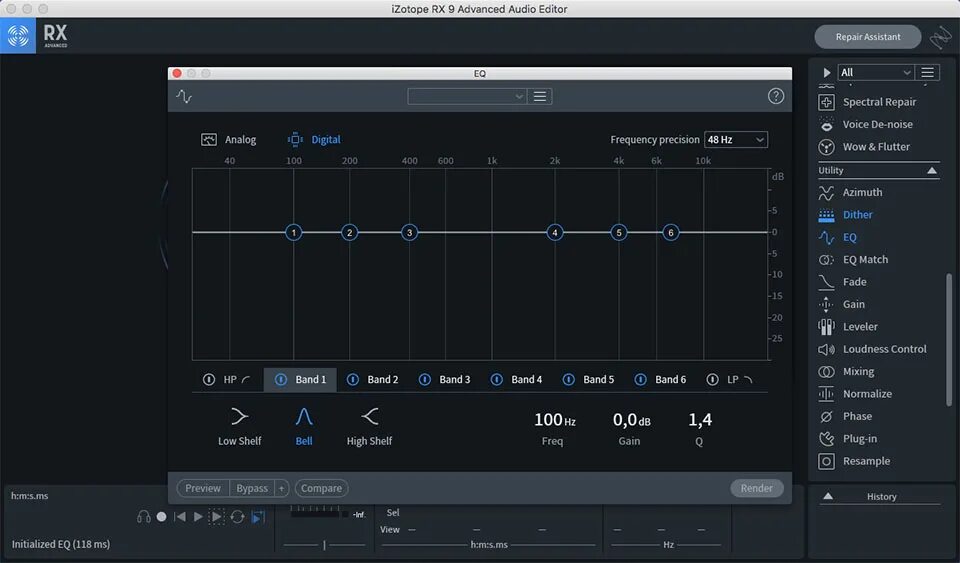
Task: Click the 0,0 dB Gain value field
Action: point(631,420)
